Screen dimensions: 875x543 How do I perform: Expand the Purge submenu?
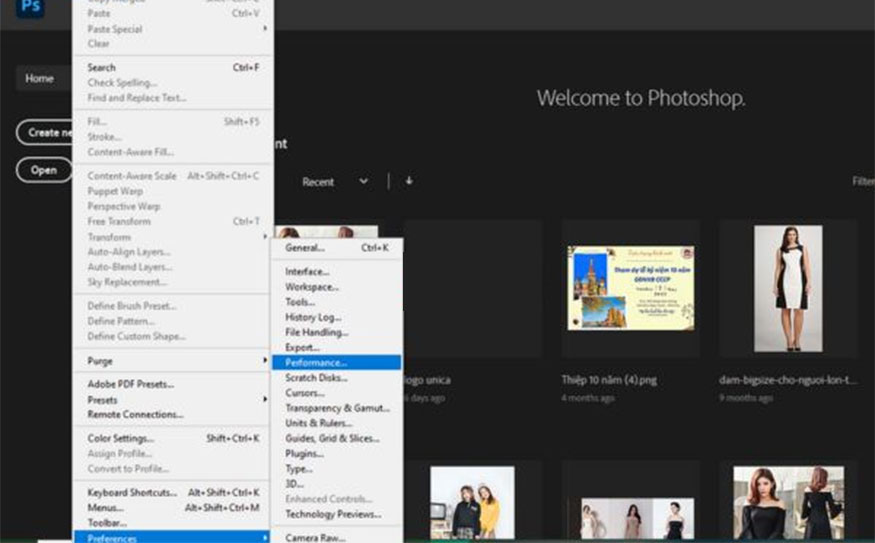pos(173,361)
